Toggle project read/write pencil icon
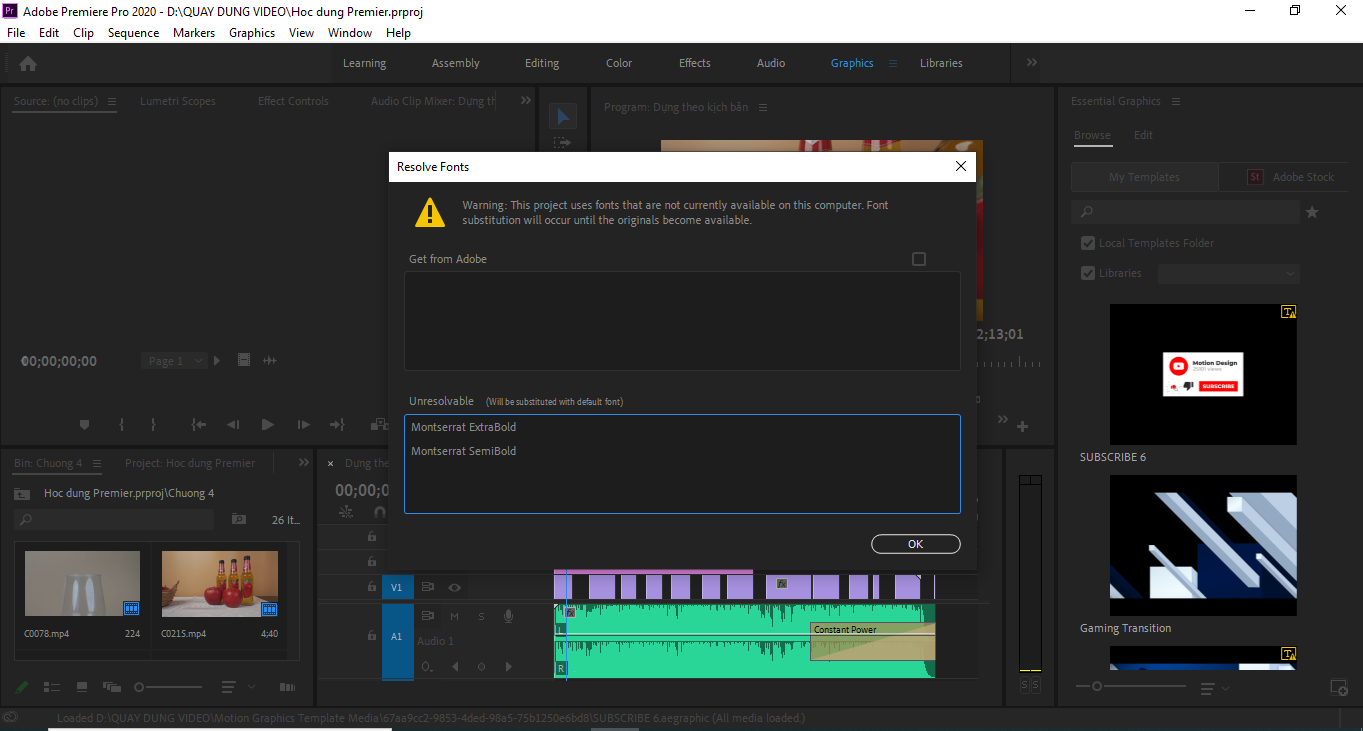The image size is (1363, 731). tap(22, 687)
